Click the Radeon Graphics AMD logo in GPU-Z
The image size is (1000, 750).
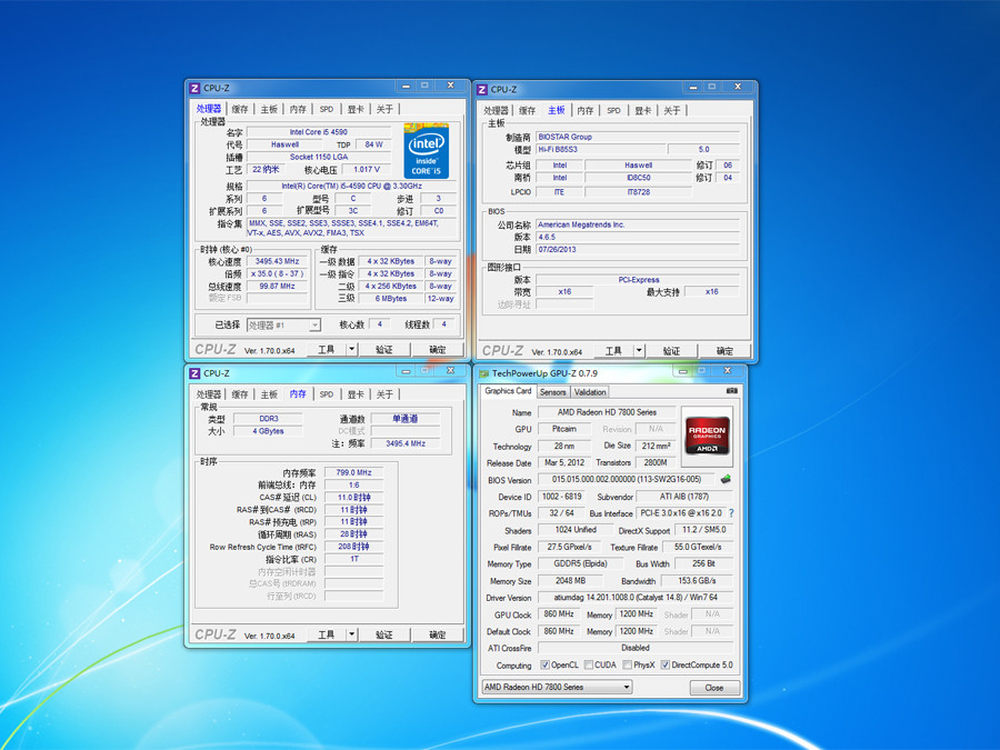tap(707, 437)
